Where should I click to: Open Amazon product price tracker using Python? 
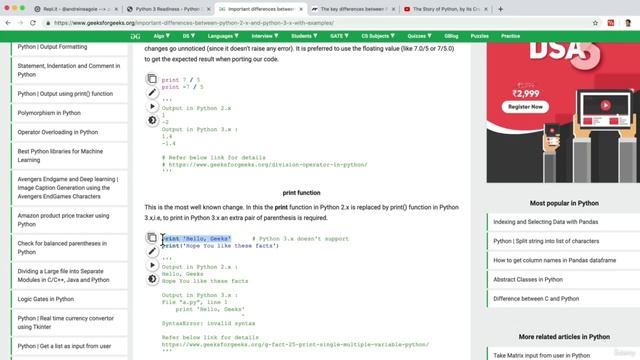point(63,220)
